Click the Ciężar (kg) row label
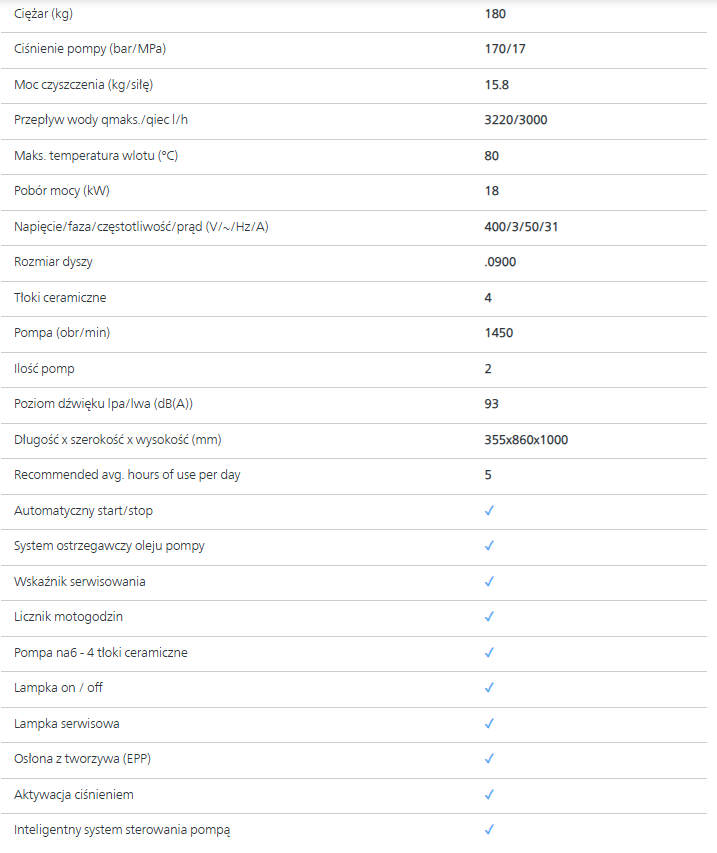This screenshot has width=717, height=853. point(44,14)
